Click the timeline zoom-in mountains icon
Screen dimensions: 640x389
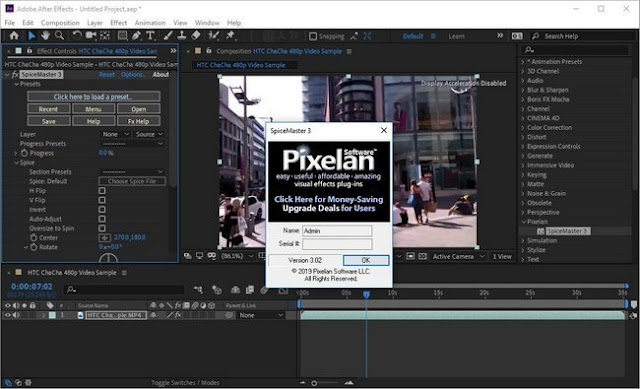pyautogui.click(x=349, y=383)
